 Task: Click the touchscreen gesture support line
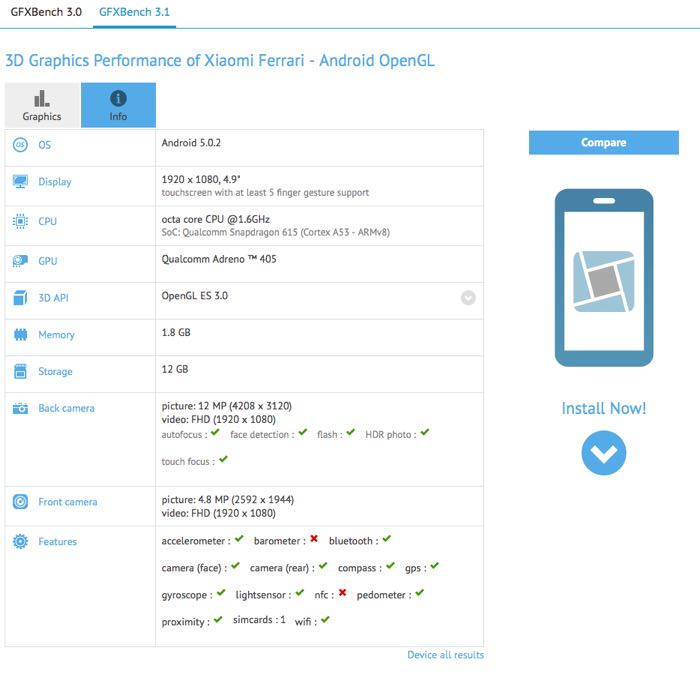[265, 193]
